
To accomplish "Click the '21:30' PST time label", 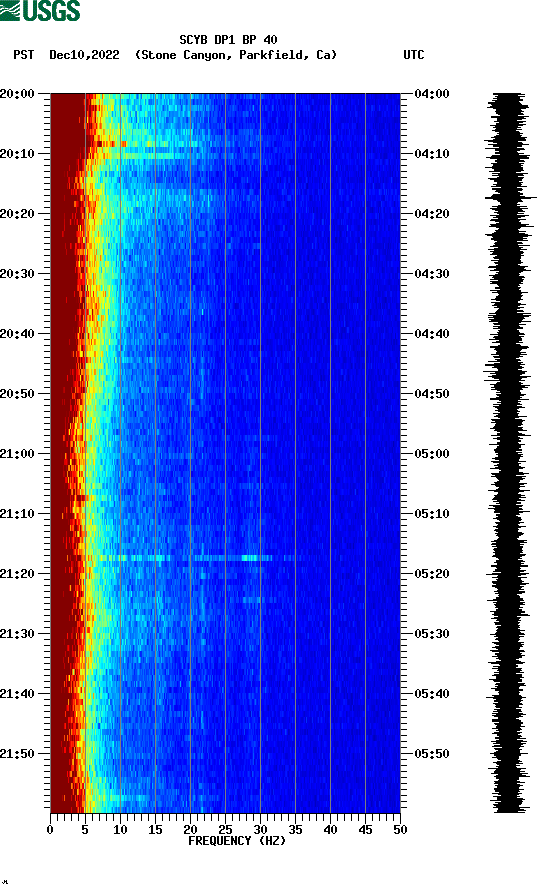I will pyautogui.click(x=17, y=634).
